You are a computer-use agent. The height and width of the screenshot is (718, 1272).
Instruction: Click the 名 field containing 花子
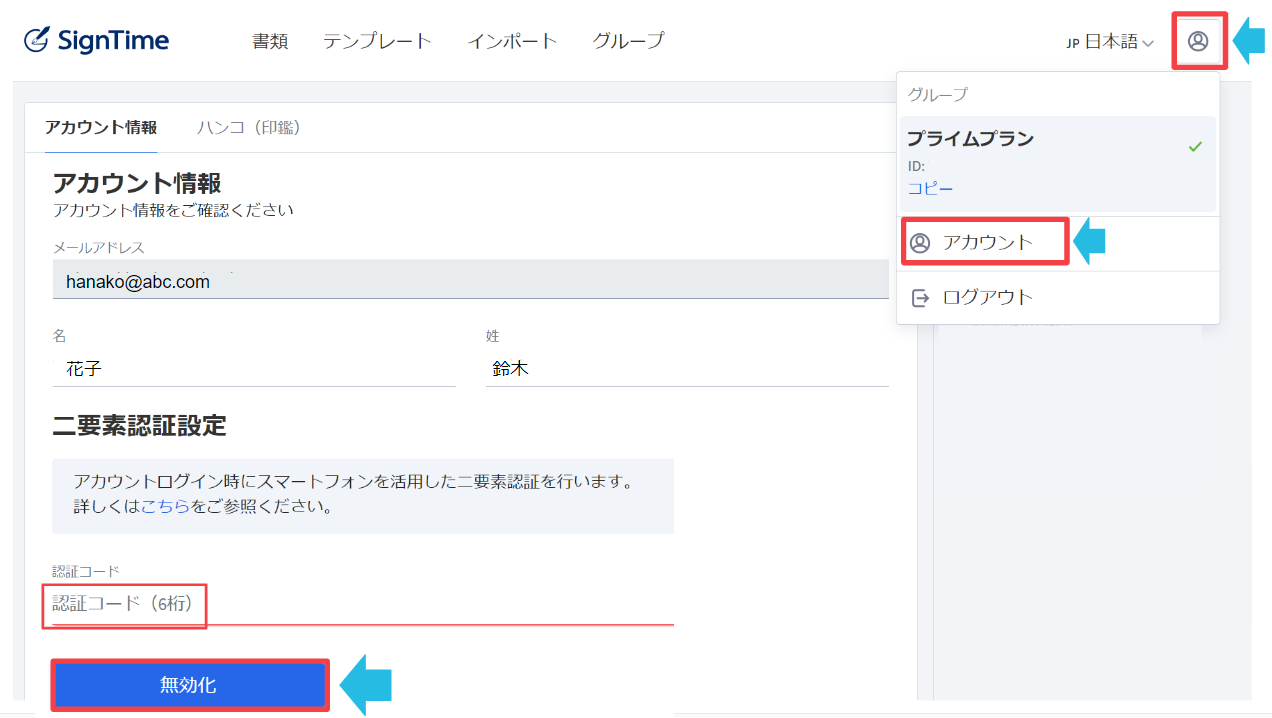[254, 369]
